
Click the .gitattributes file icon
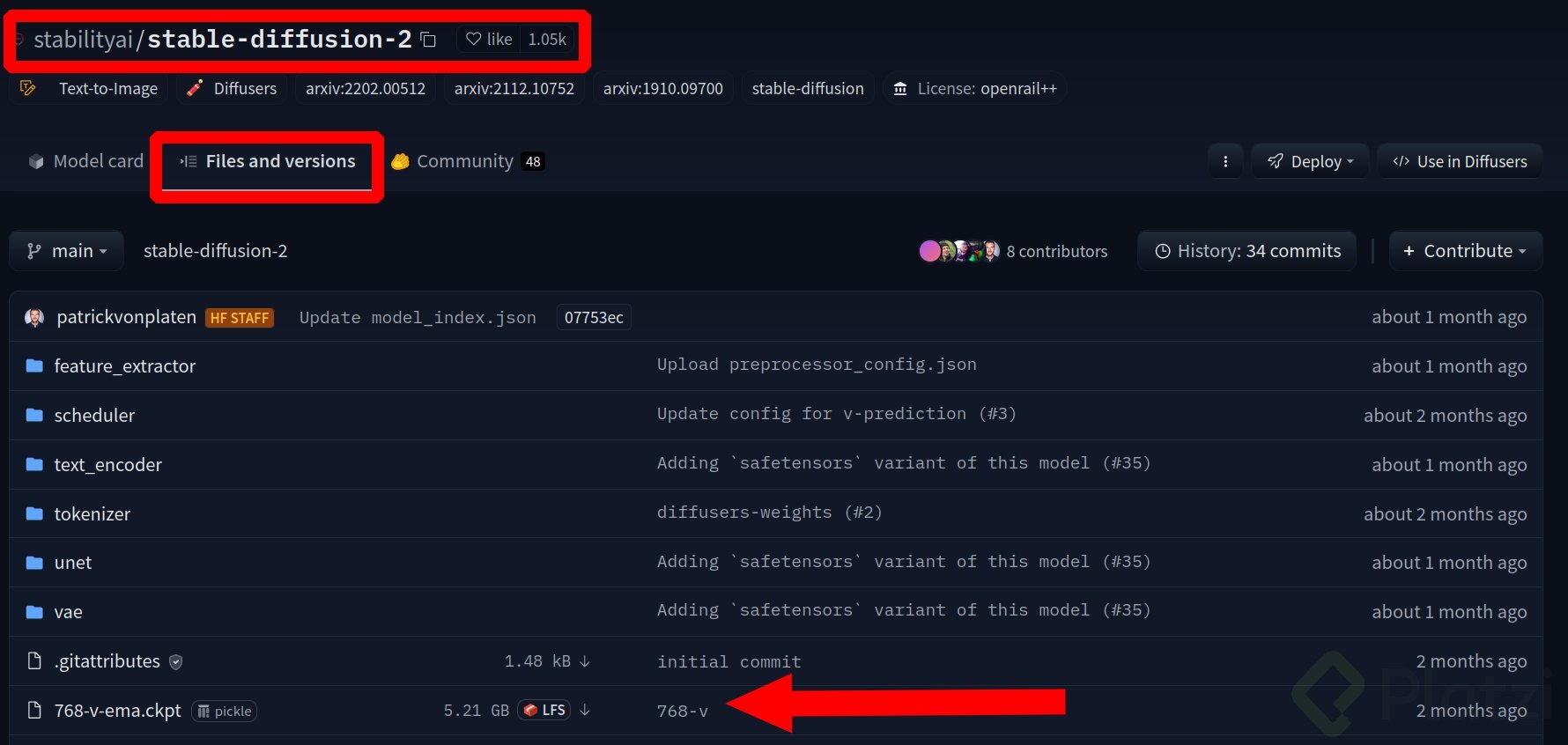(x=34, y=660)
